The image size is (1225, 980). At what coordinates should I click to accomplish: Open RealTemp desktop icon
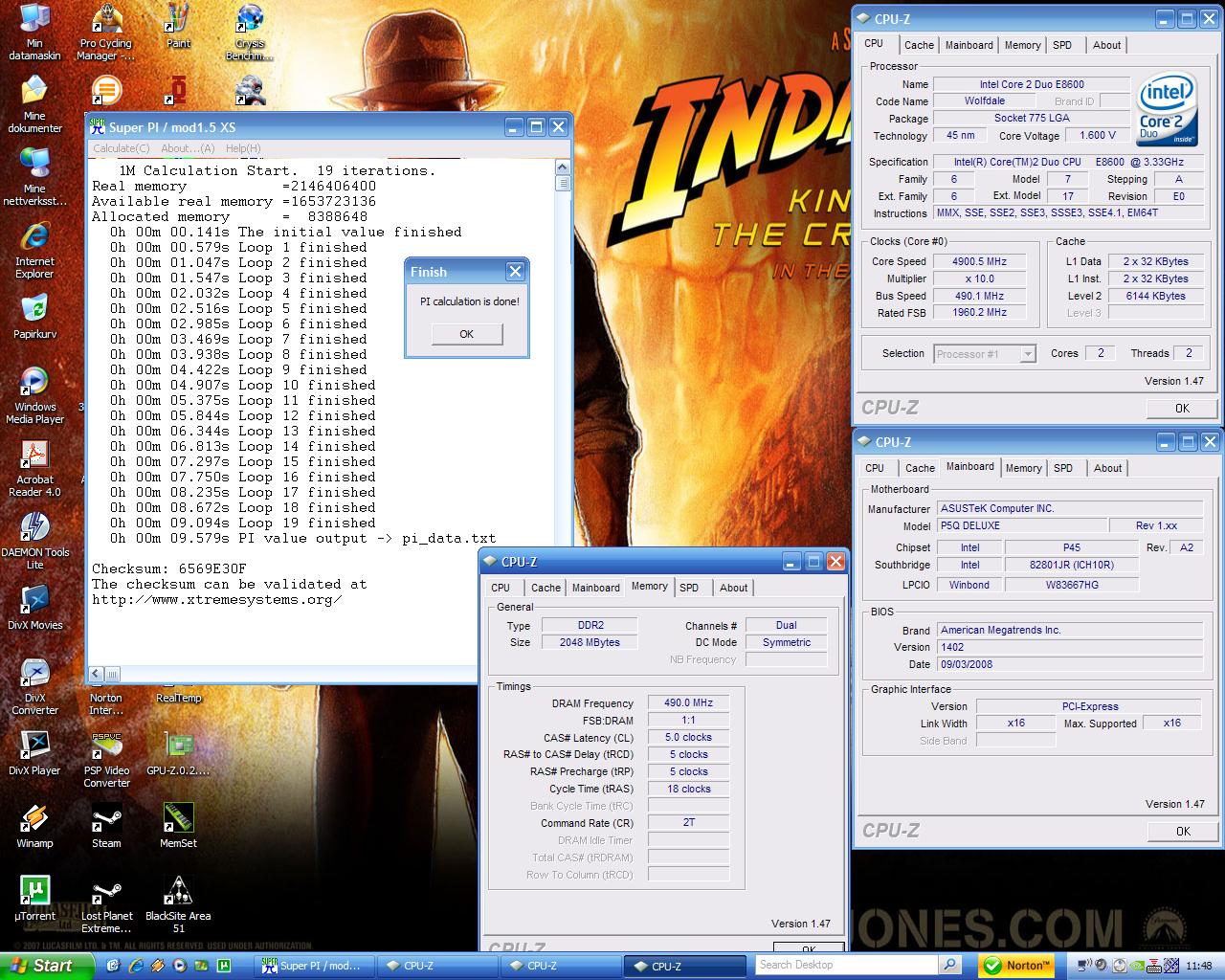pyautogui.click(x=178, y=698)
